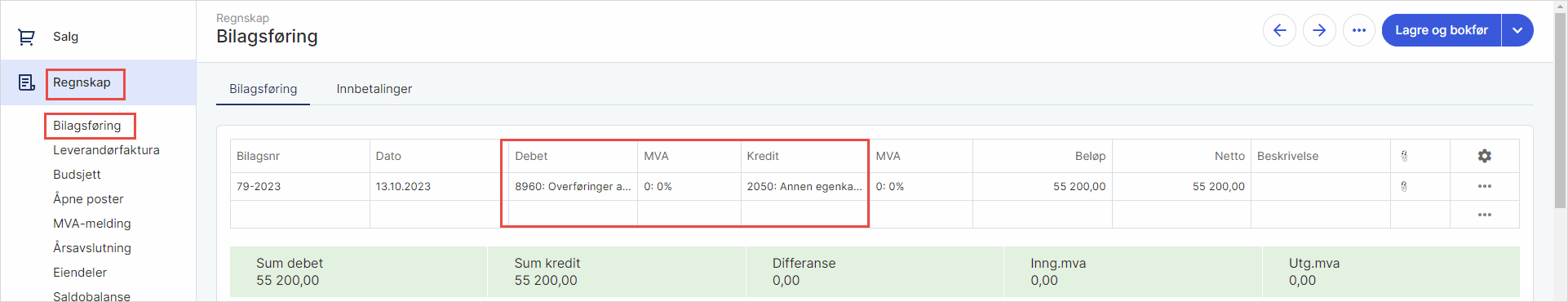This screenshot has width=1568, height=302.
Task: Open MVA-melding in the sidebar
Action: [91, 224]
